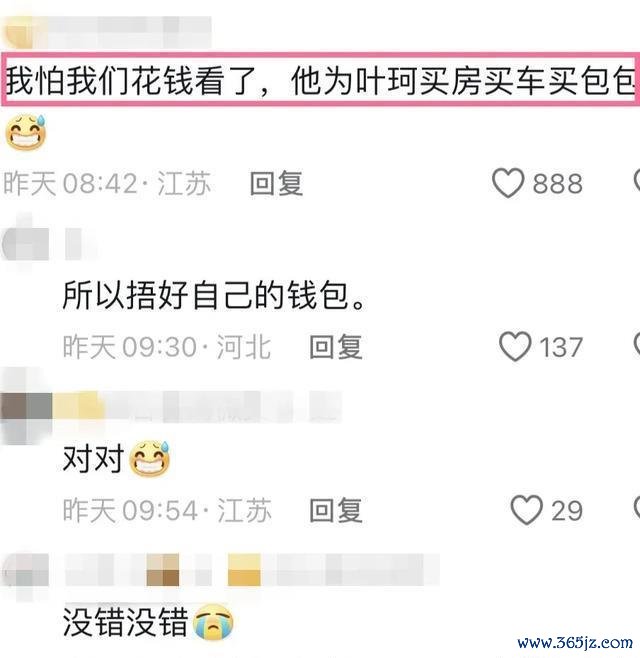
Task: Reply to the 09:30 河北 comment
Action: [336, 347]
